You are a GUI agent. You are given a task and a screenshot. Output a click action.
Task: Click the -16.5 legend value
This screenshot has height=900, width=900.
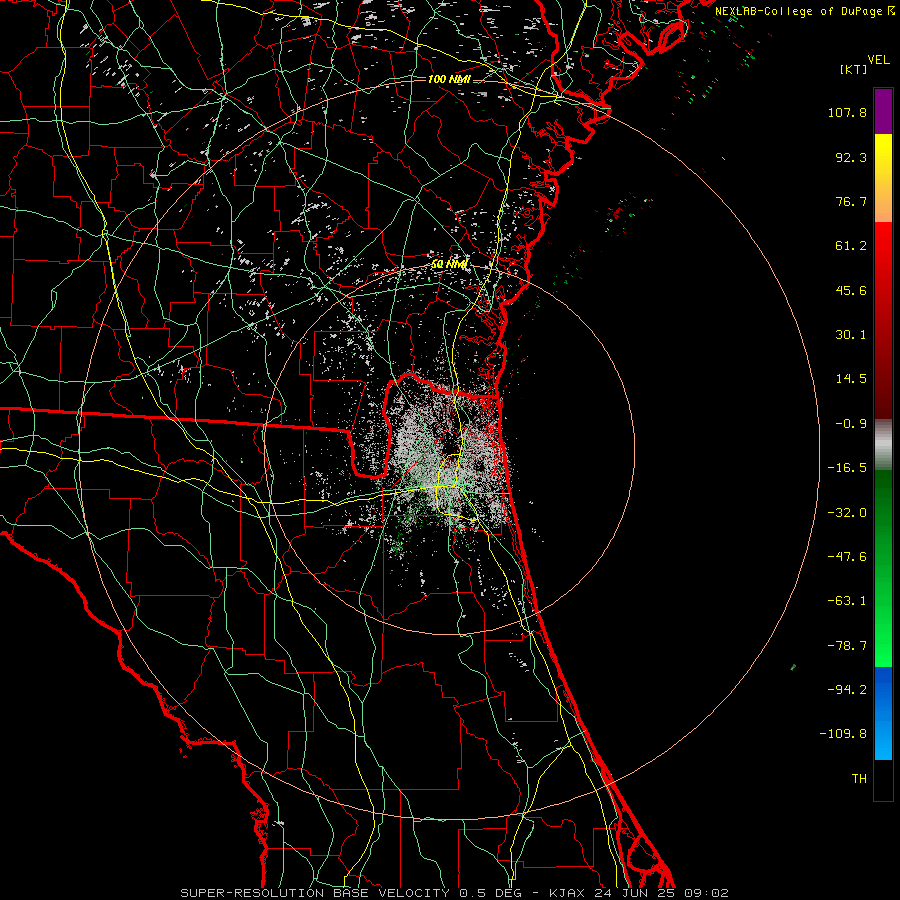(x=847, y=468)
